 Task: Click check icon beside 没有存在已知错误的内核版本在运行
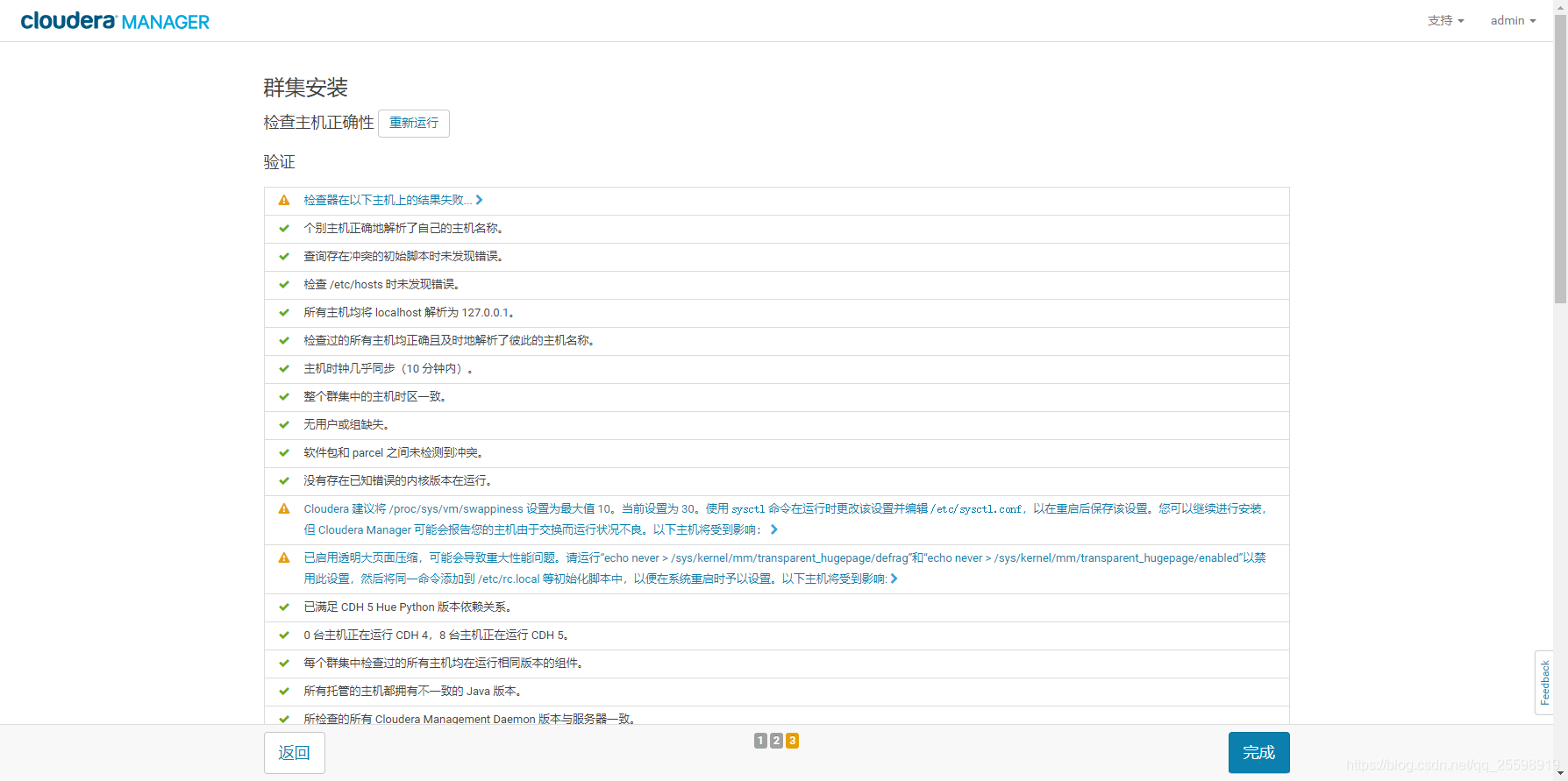(284, 481)
